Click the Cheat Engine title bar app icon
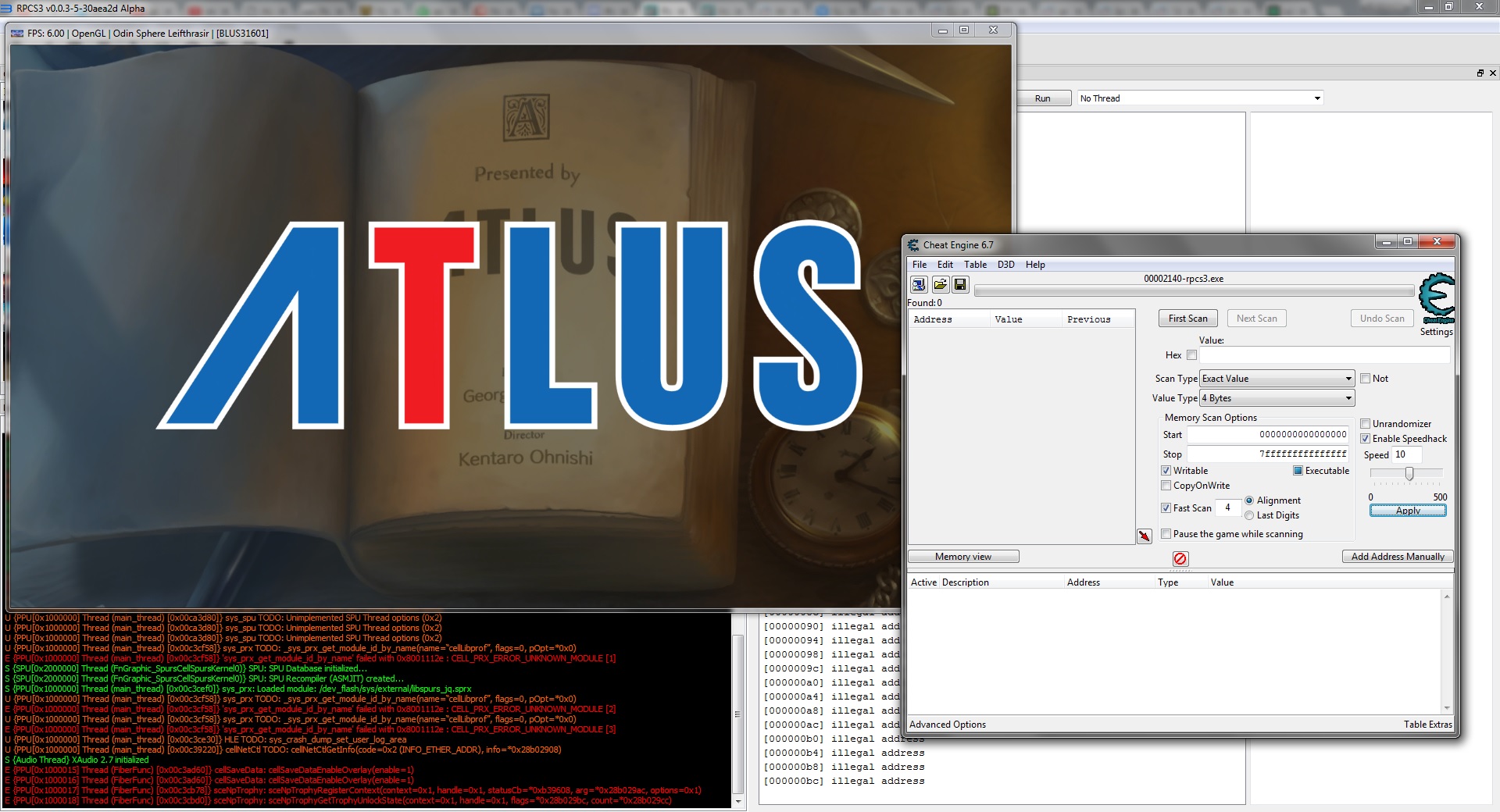 point(913,244)
